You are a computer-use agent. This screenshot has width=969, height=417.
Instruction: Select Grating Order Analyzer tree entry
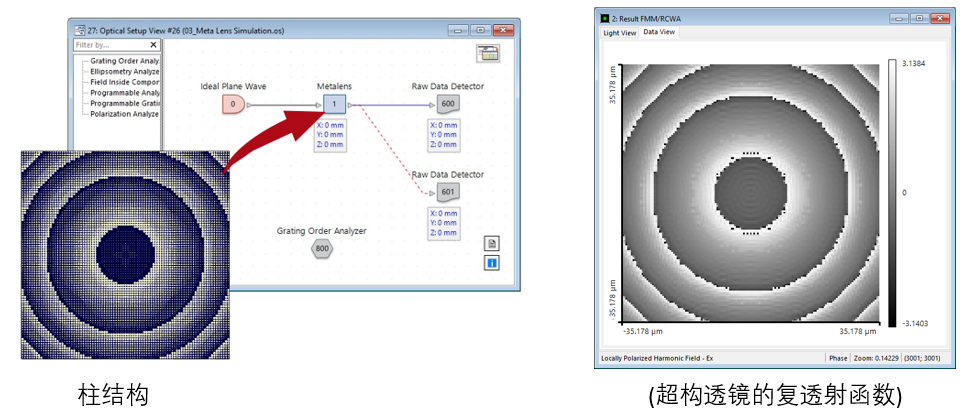[124, 61]
